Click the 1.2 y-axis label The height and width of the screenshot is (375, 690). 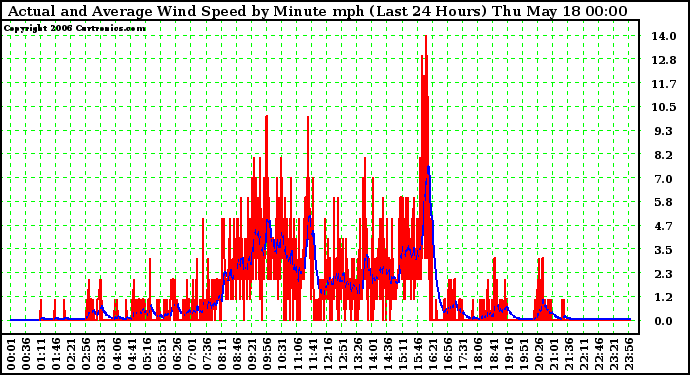664,298
